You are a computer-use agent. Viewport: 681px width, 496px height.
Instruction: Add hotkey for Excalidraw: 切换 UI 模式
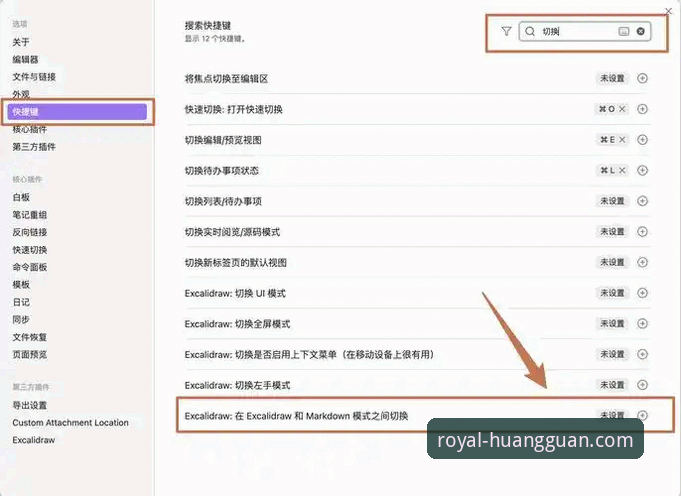tap(642, 293)
